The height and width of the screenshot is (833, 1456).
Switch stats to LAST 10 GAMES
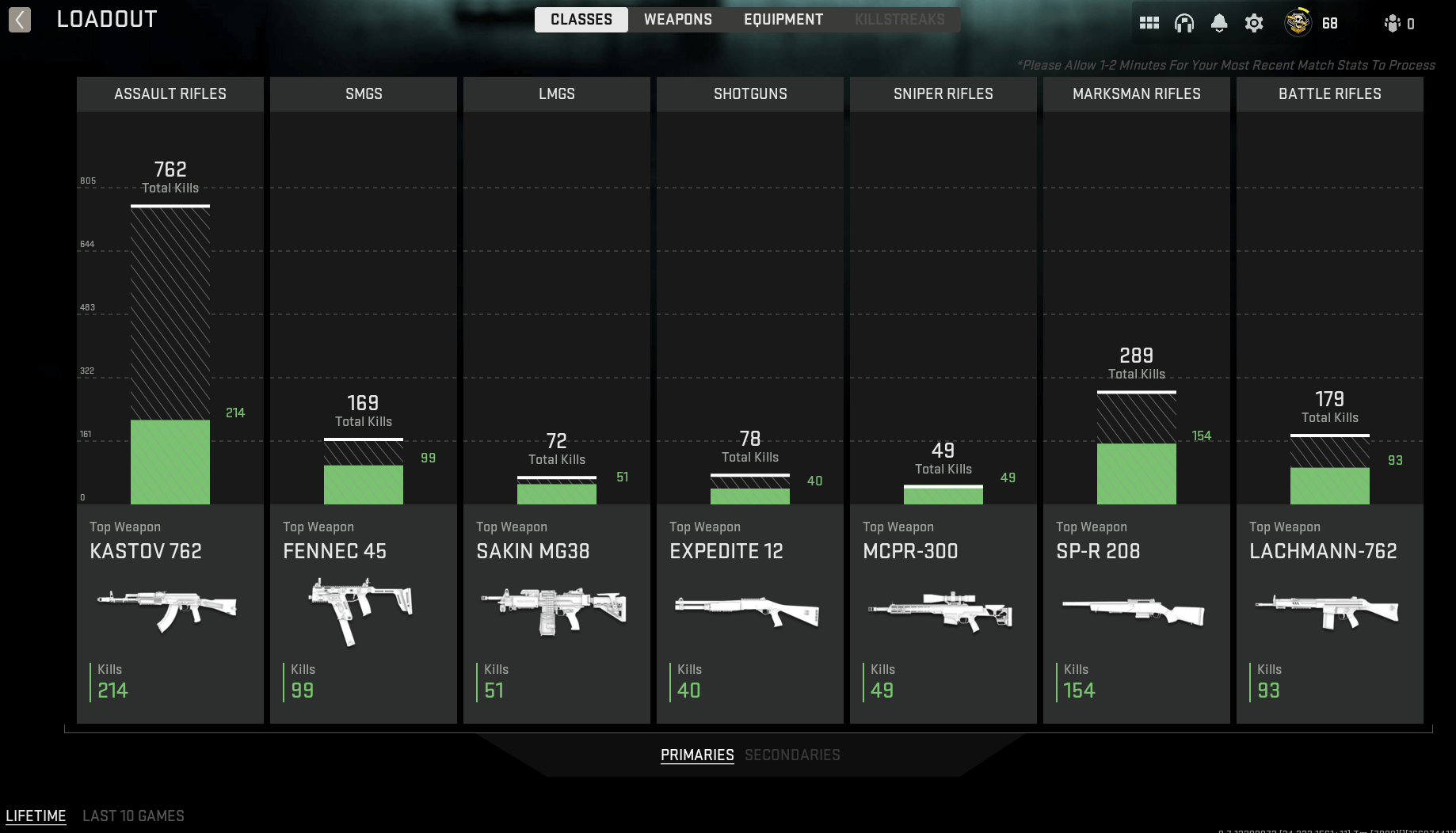[x=133, y=816]
